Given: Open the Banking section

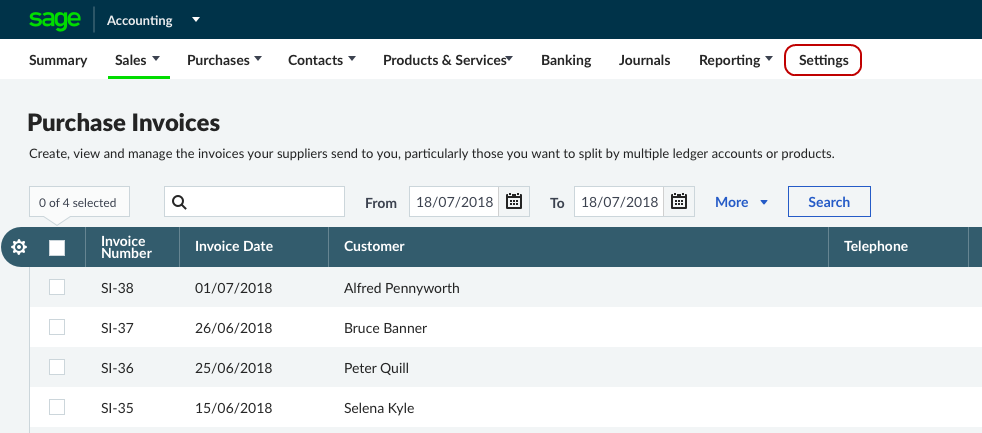Looking at the screenshot, I should 566,60.
